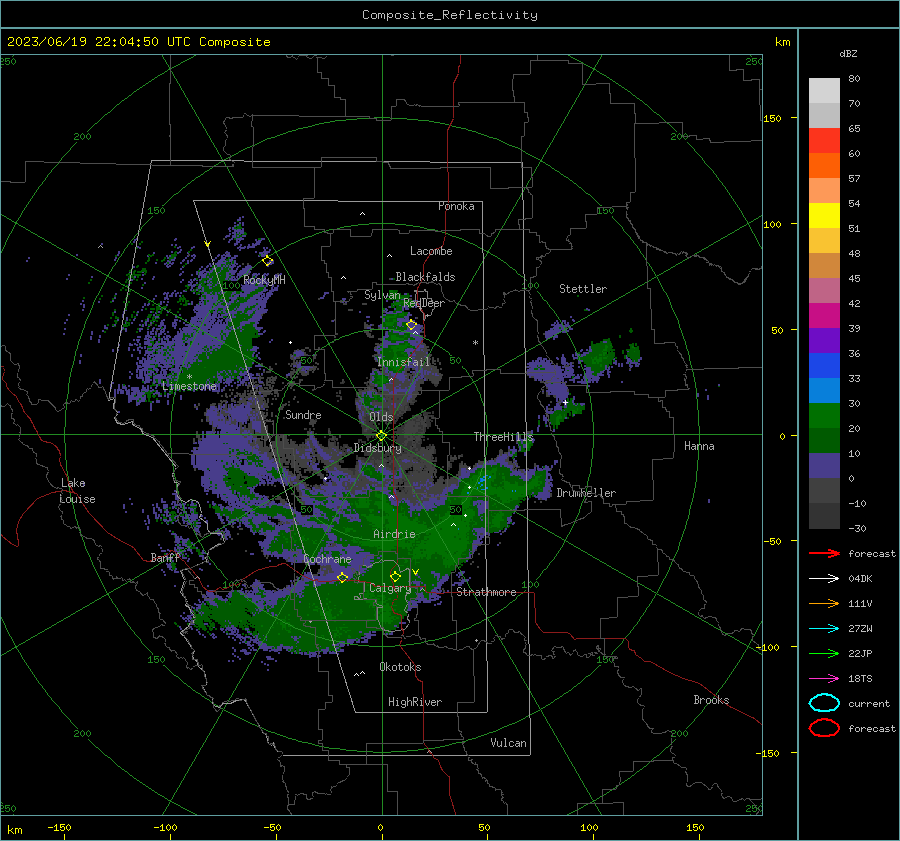Click the Lake Louise label
Screen dimensions: 900x841
tap(77, 491)
